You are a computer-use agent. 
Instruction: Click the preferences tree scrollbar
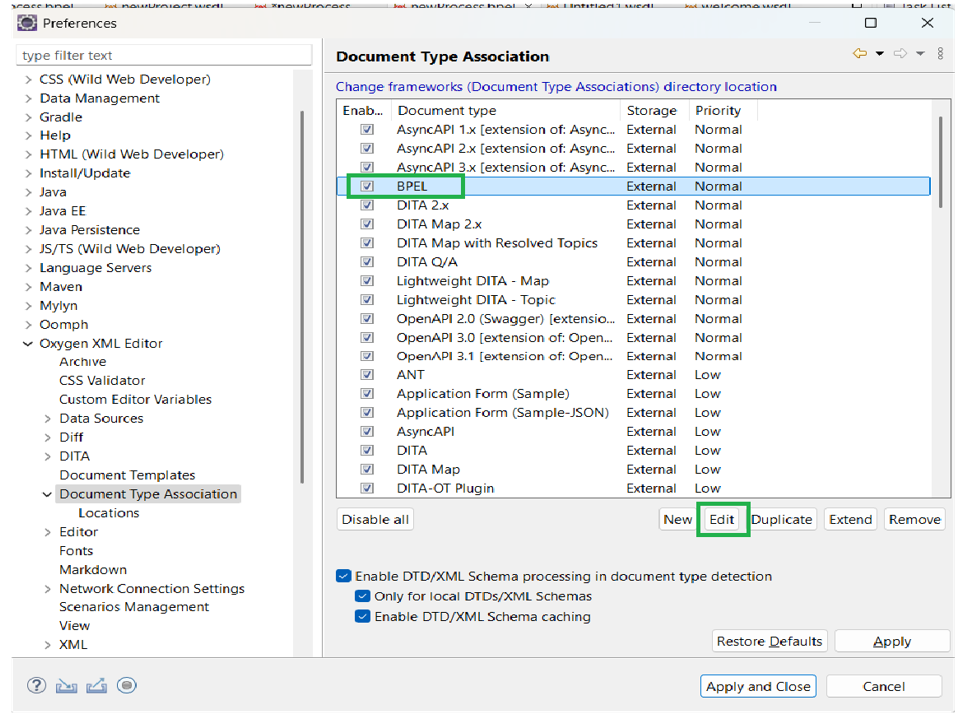coord(302,297)
